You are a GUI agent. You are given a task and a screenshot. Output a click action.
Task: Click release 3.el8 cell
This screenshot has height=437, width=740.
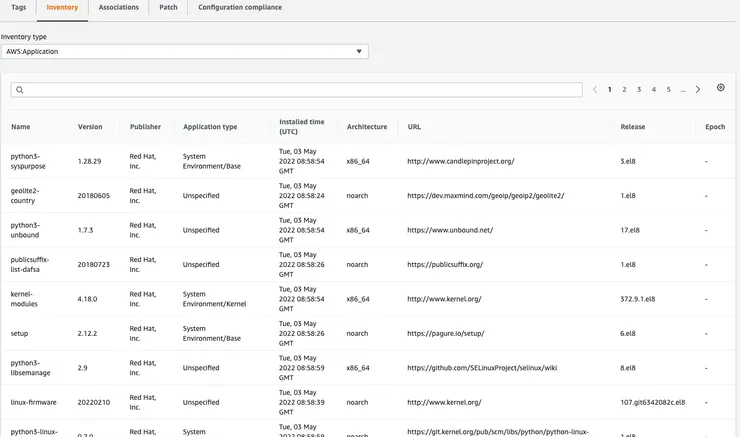coord(628,161)
